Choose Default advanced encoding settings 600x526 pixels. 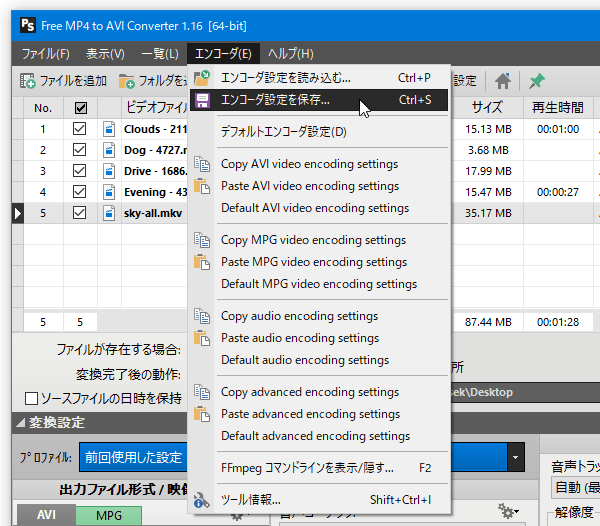[x=319, y=436]
